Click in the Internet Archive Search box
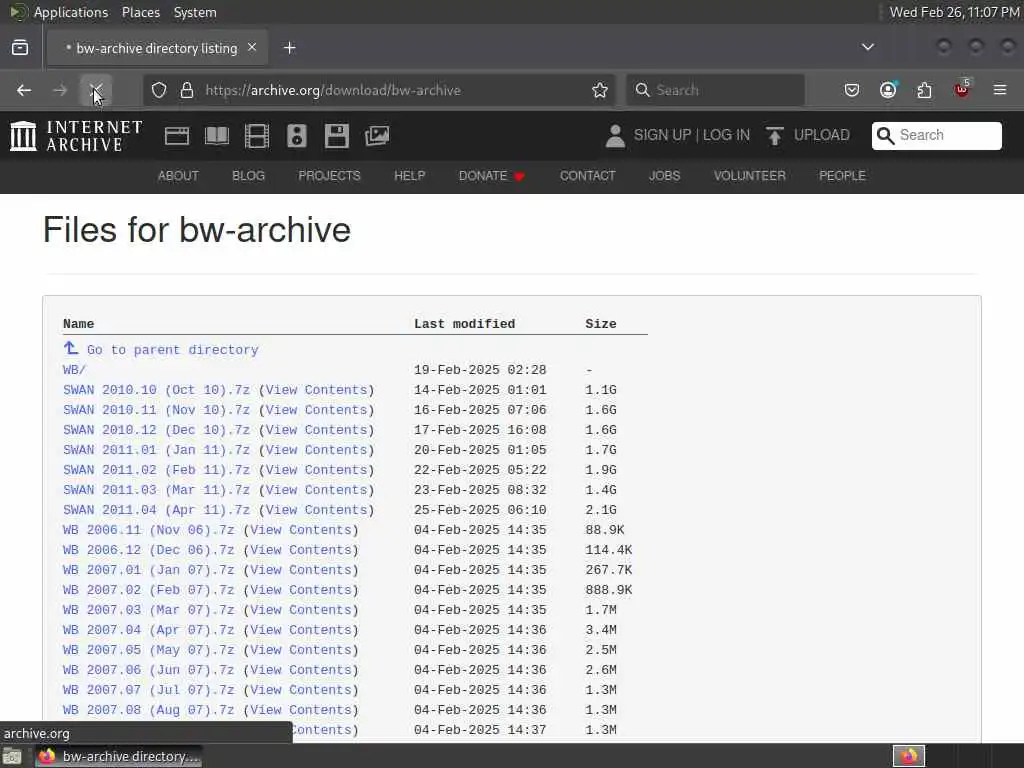 (x=936, y=136)
